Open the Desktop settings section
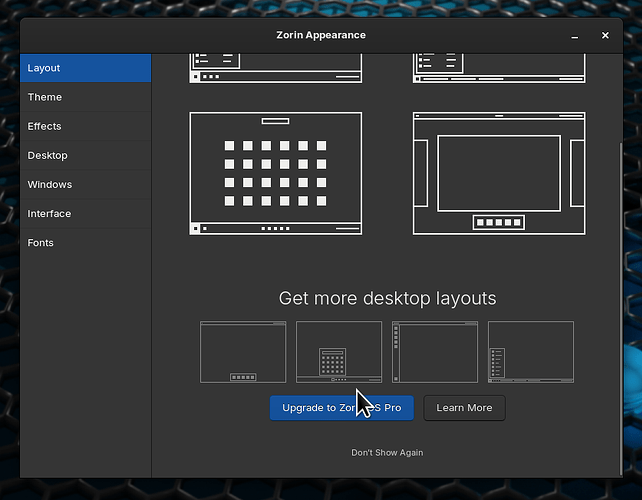 coord(86,155)
